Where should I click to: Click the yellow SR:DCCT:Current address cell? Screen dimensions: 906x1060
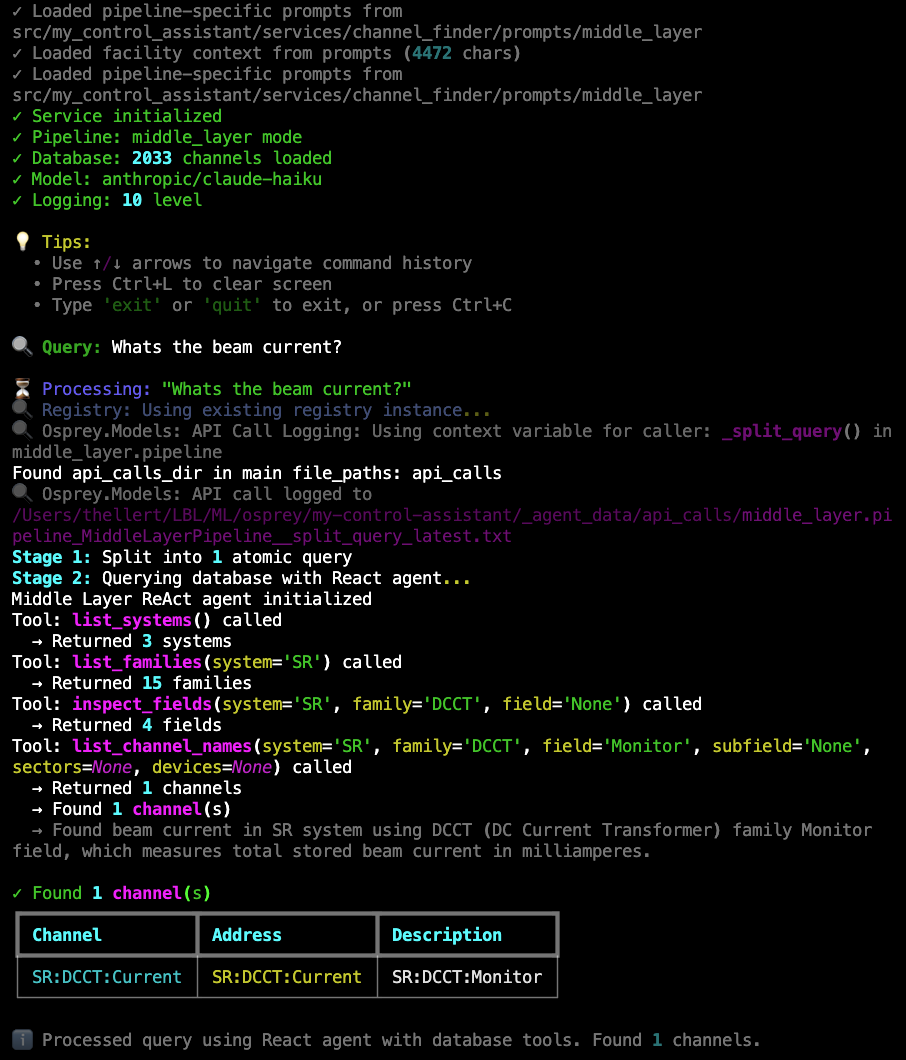click(287, 977)
